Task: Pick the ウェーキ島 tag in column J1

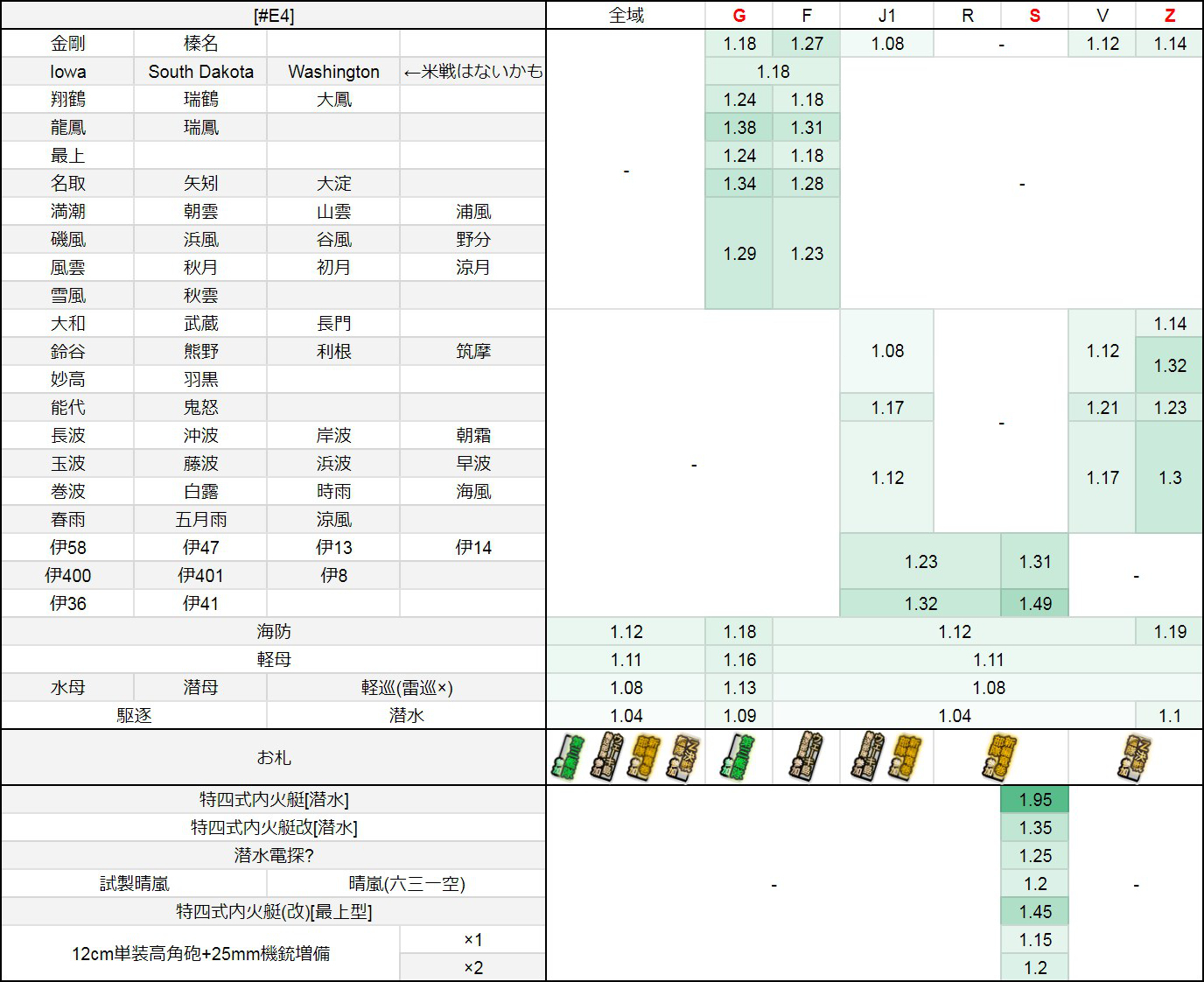Action: point(867,757)
